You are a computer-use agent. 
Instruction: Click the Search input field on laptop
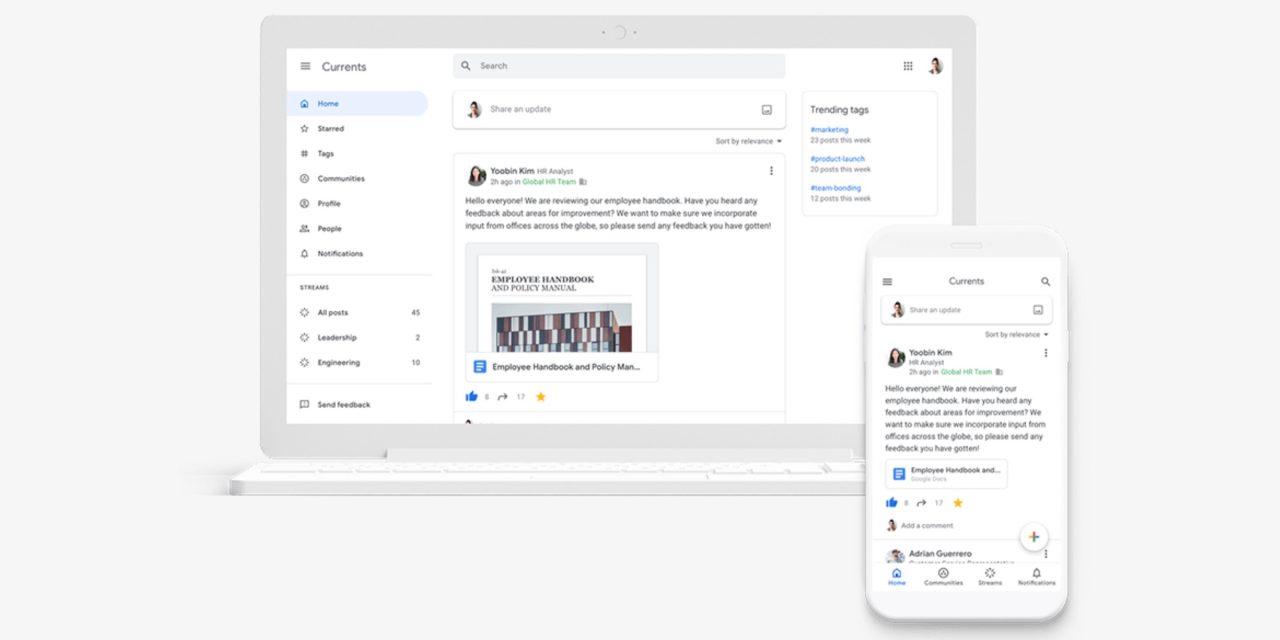tap(620, 66)
